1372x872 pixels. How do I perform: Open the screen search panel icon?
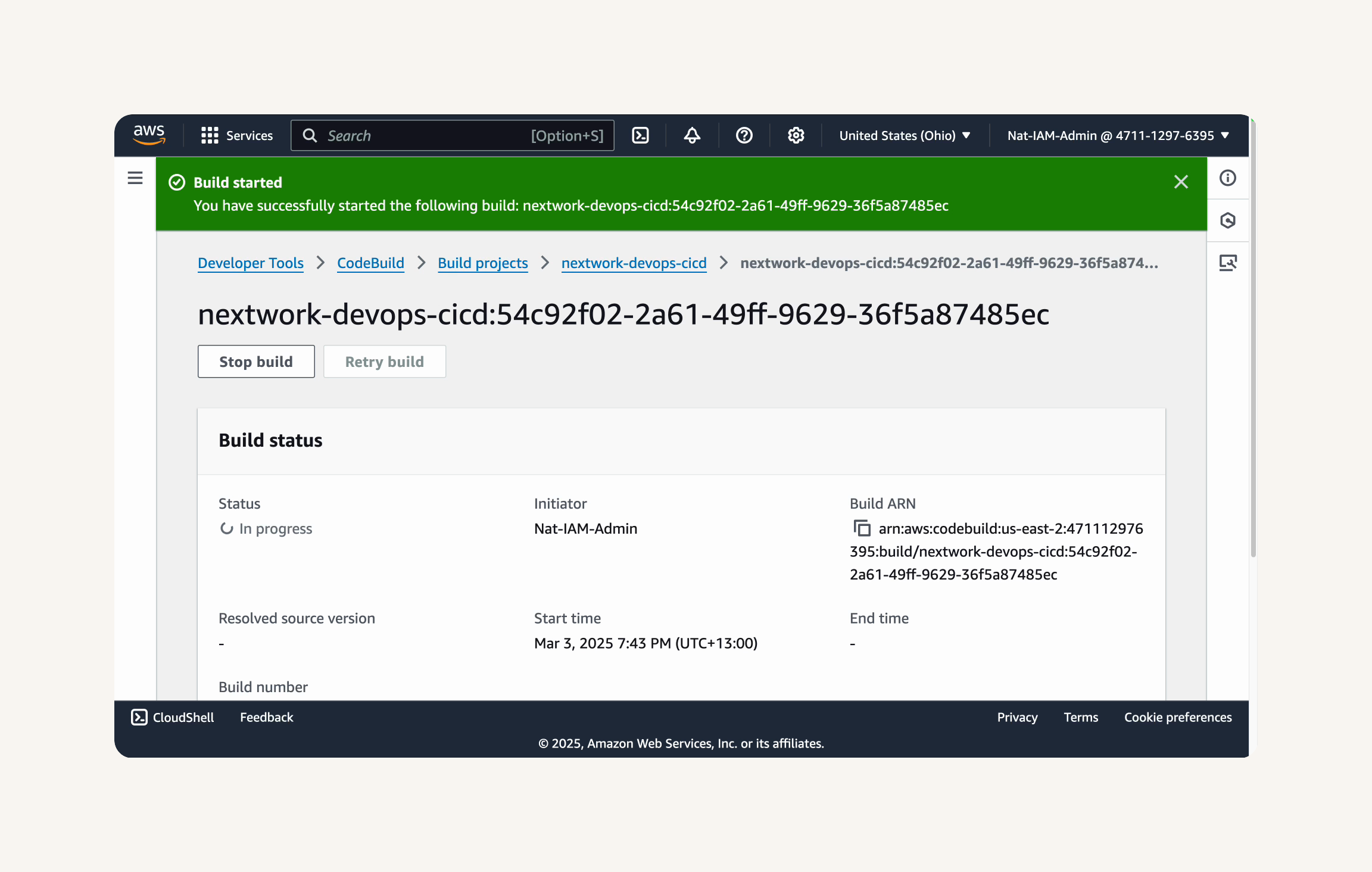click(1228, 263)
